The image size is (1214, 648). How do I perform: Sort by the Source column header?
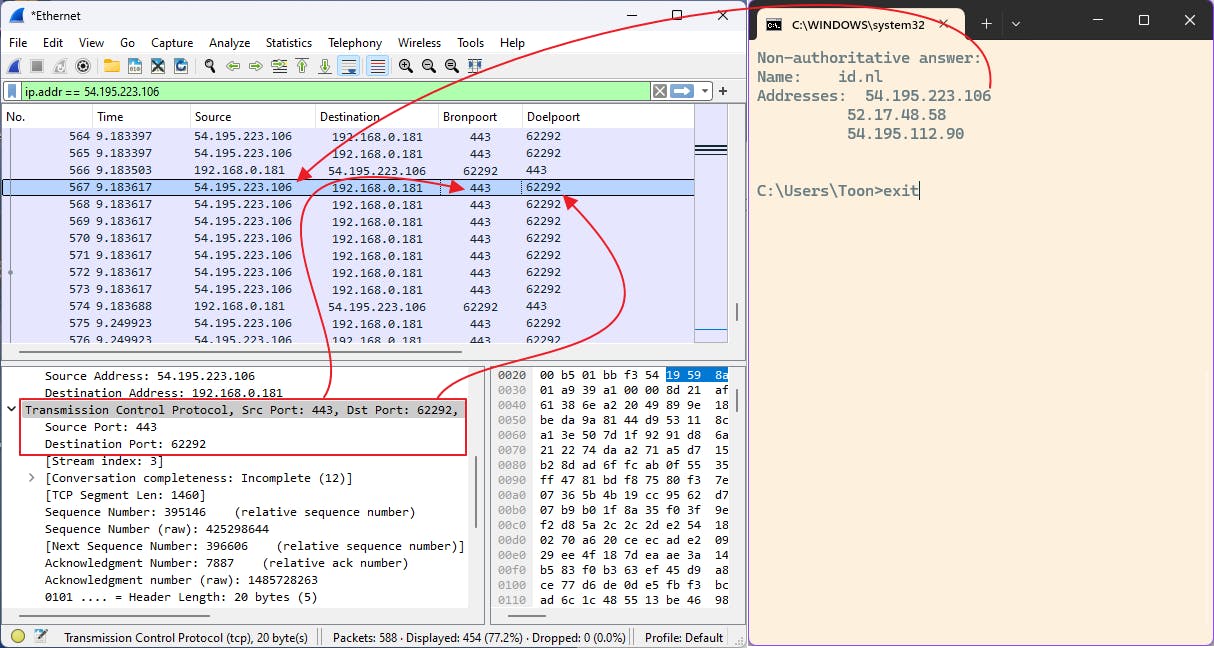pos(253,117)
